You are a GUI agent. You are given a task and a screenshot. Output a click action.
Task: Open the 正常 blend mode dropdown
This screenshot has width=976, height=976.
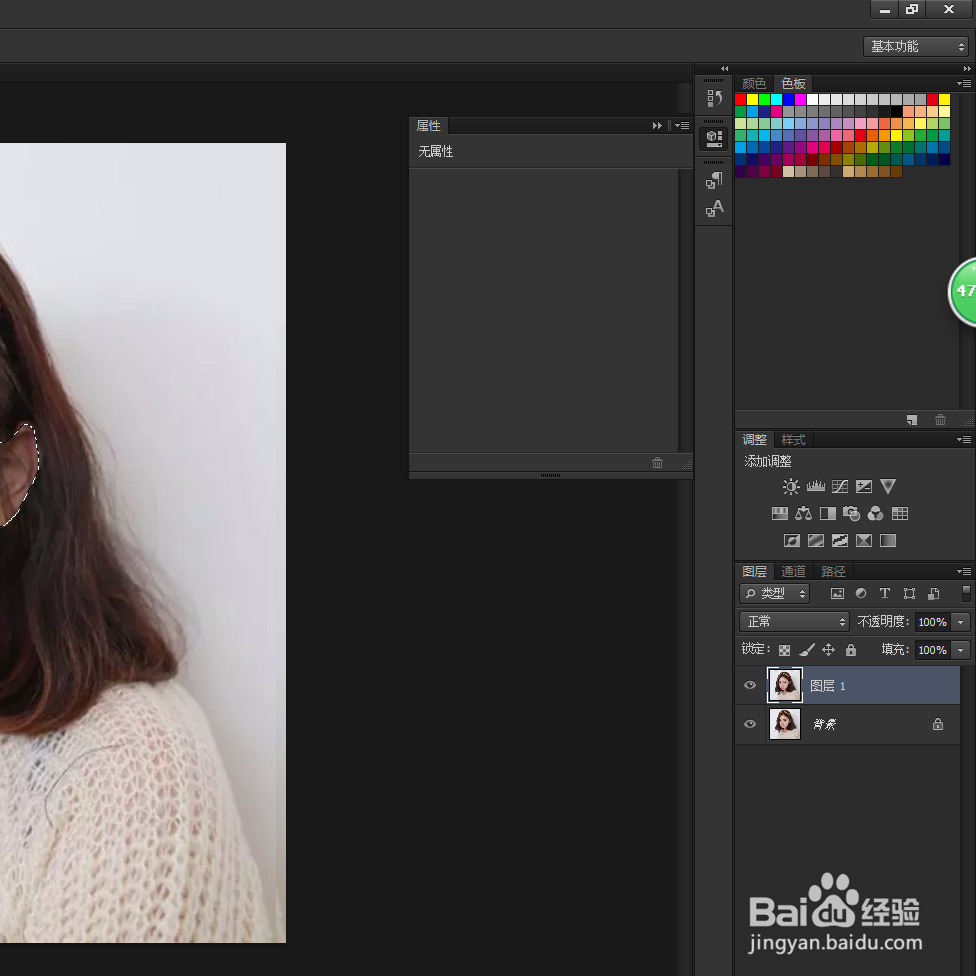tap(794, 621)
